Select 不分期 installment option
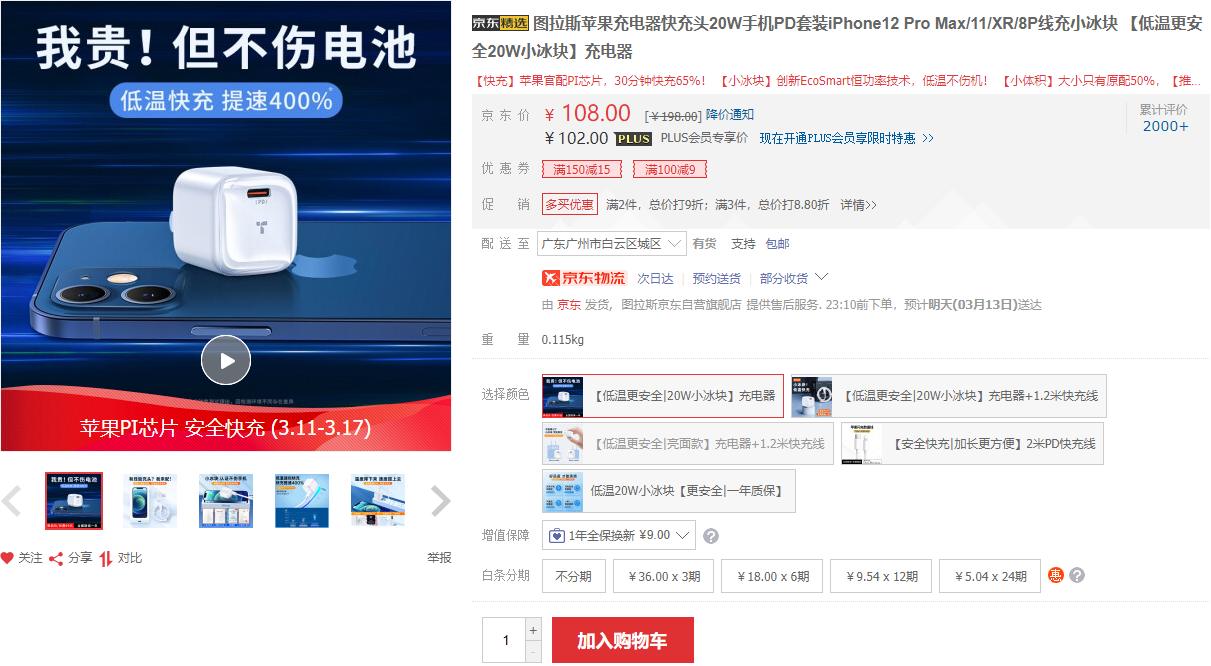1211x666 pixels. tap(574, 576)
